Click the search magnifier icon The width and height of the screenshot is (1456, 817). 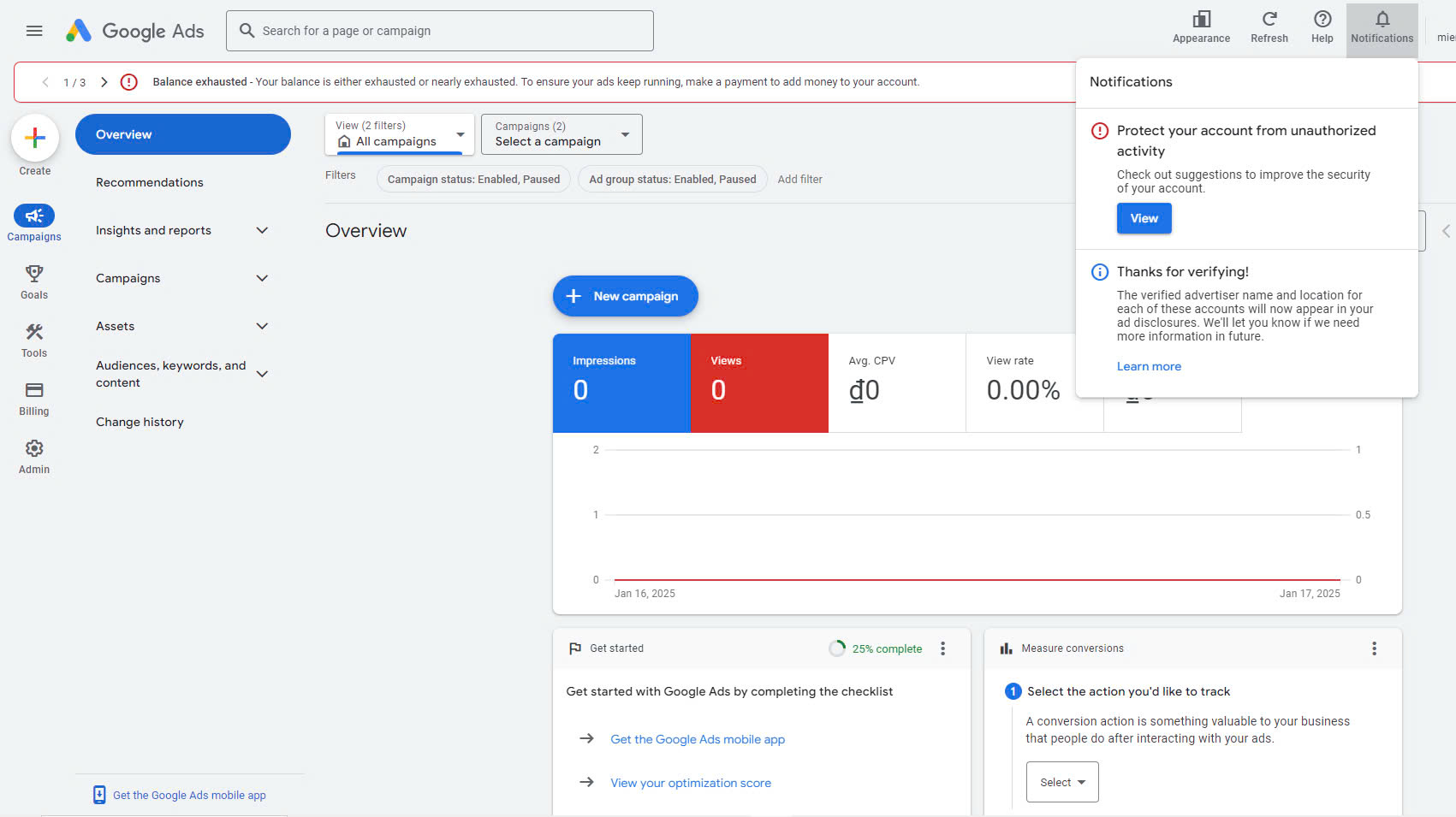pos(247,31)
